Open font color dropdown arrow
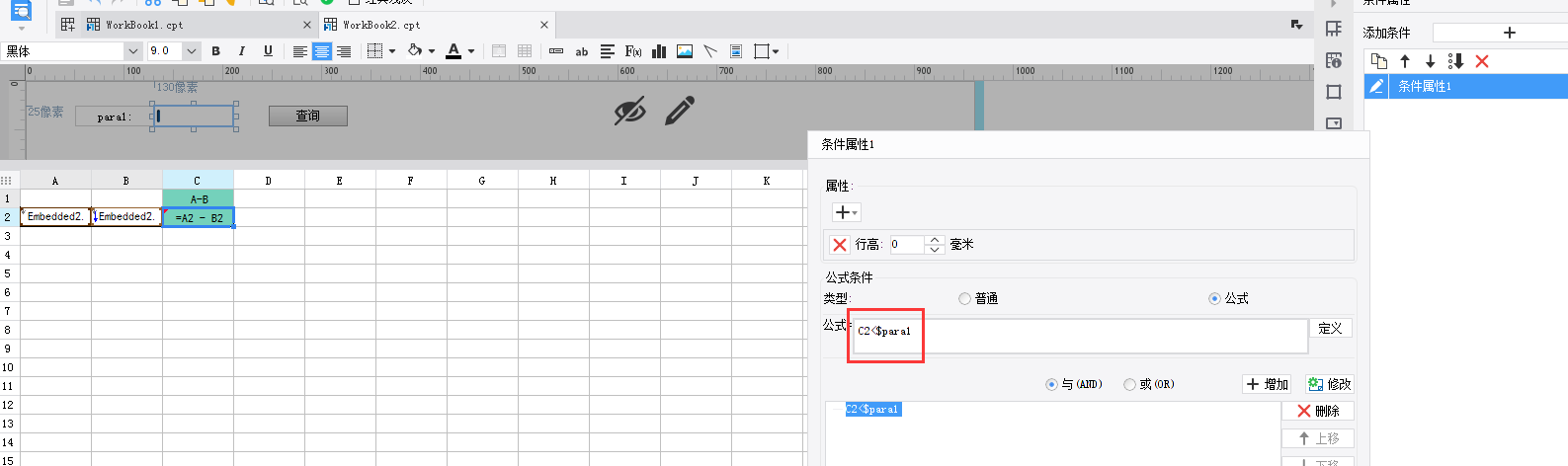The image size is (1568, 466). tap(471, 51)
